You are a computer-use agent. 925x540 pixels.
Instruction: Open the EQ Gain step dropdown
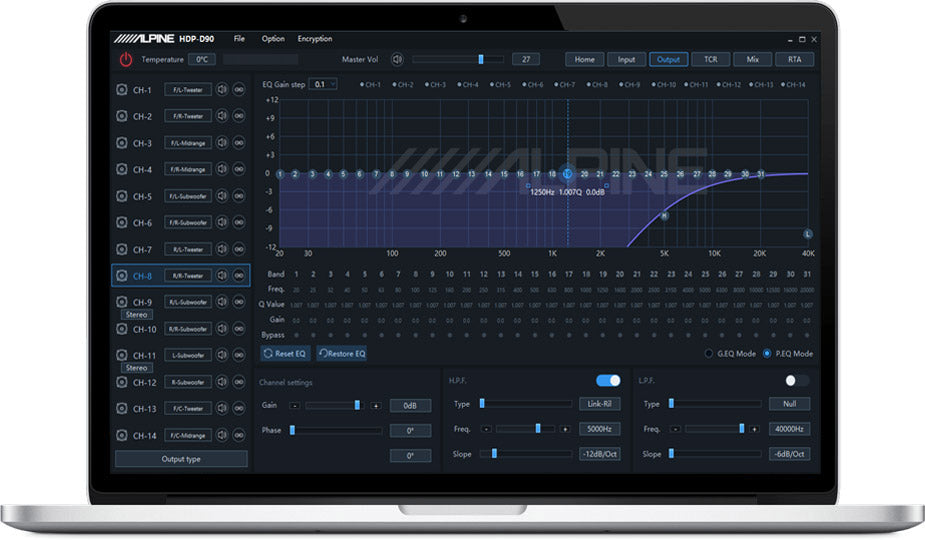point(323,84)
